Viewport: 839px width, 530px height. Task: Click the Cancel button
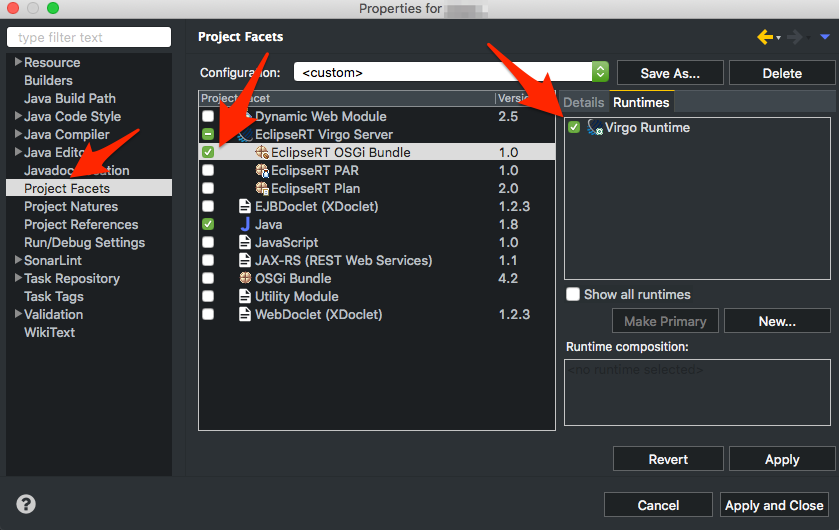pos(658,505)
